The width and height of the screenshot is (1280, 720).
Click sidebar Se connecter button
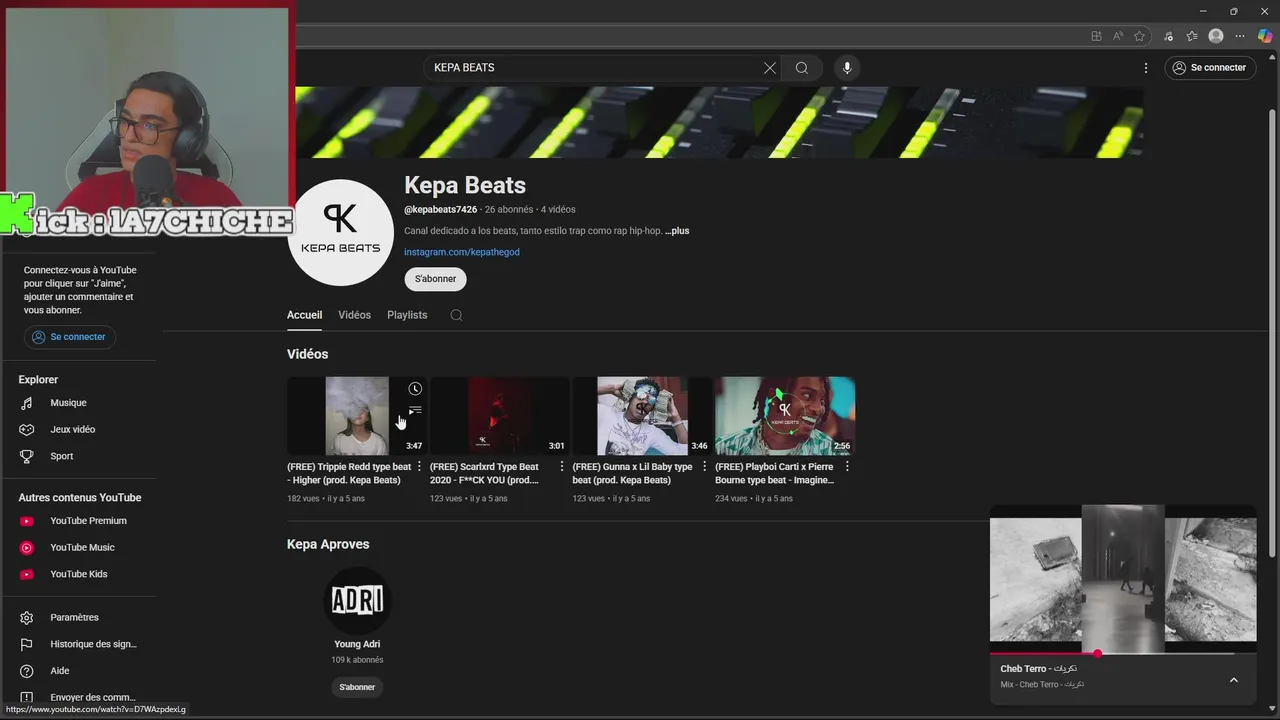pyautogui.click(x=69, y=337)
